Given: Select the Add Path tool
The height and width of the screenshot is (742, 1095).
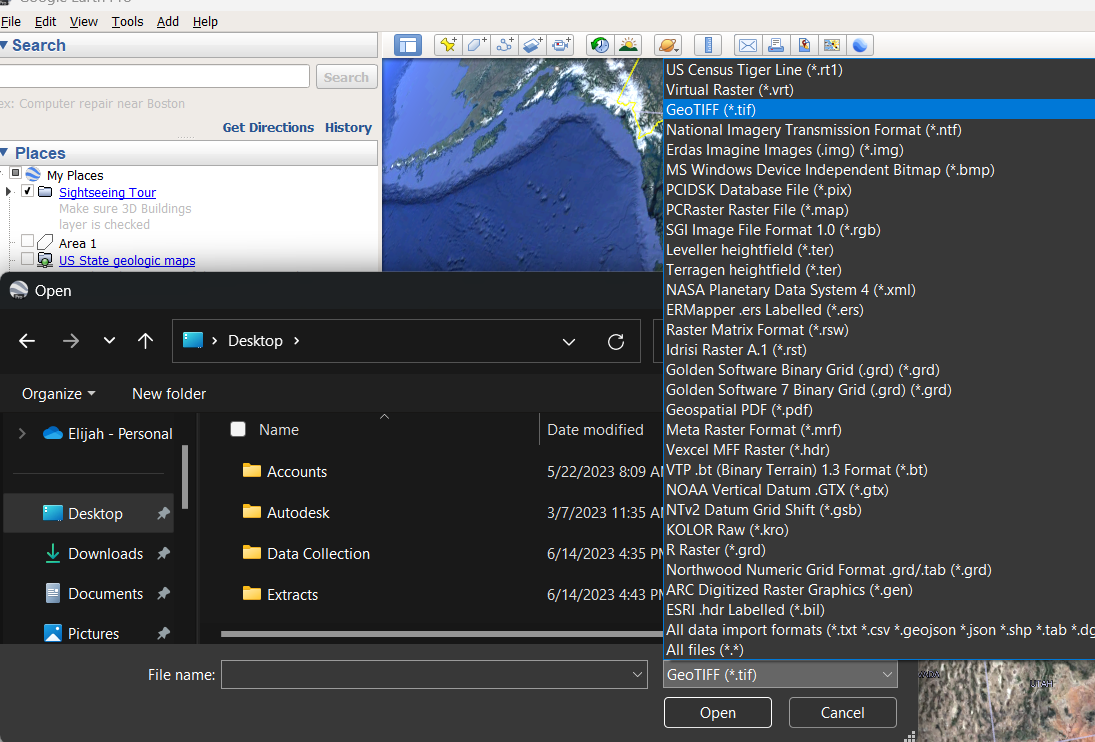Looking at the screenshot, I should 505,45.
